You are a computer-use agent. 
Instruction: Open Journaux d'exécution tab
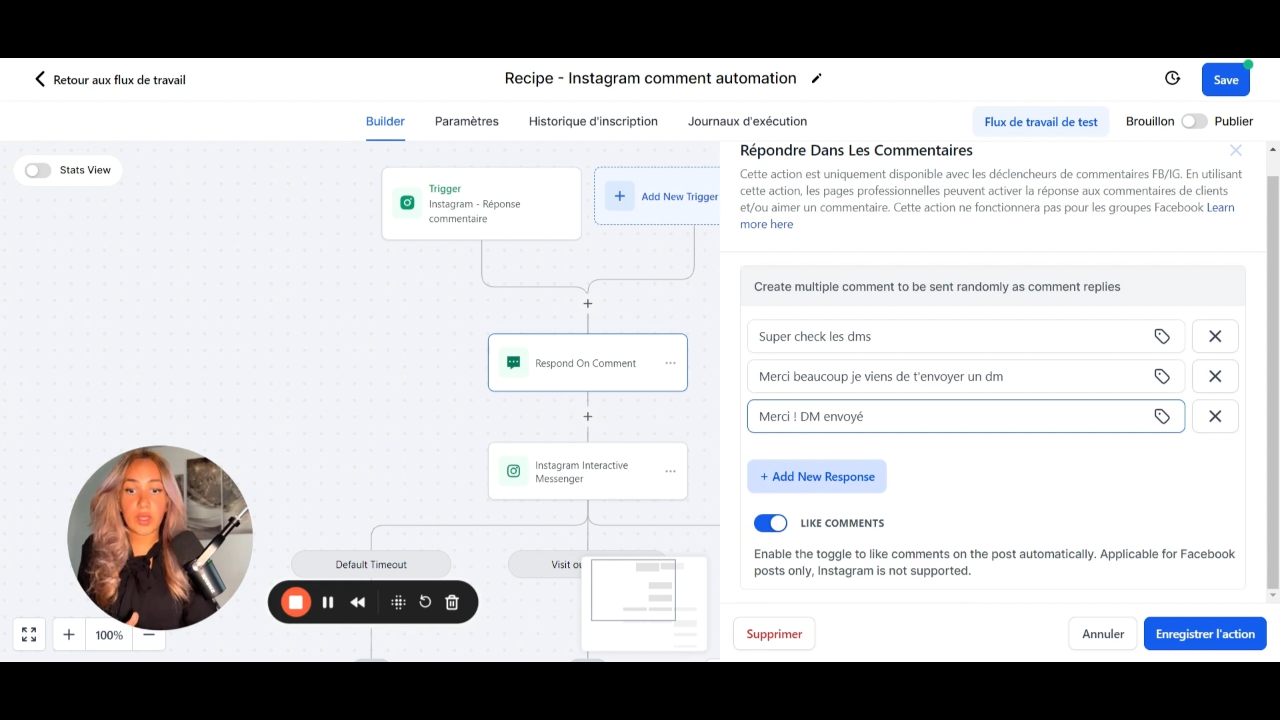click(x=747, y=121)
